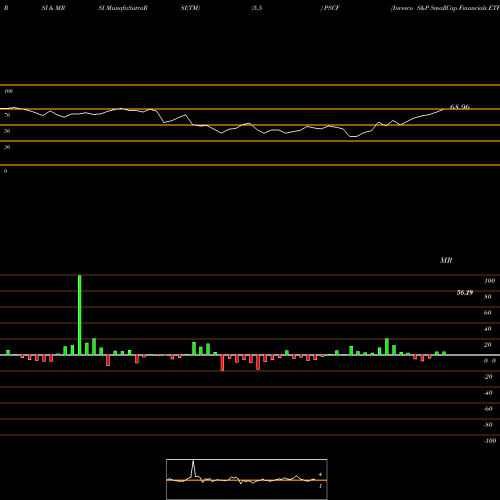Click the MR axis label 20
The image size is (500, 500).
tap(488, 345)
